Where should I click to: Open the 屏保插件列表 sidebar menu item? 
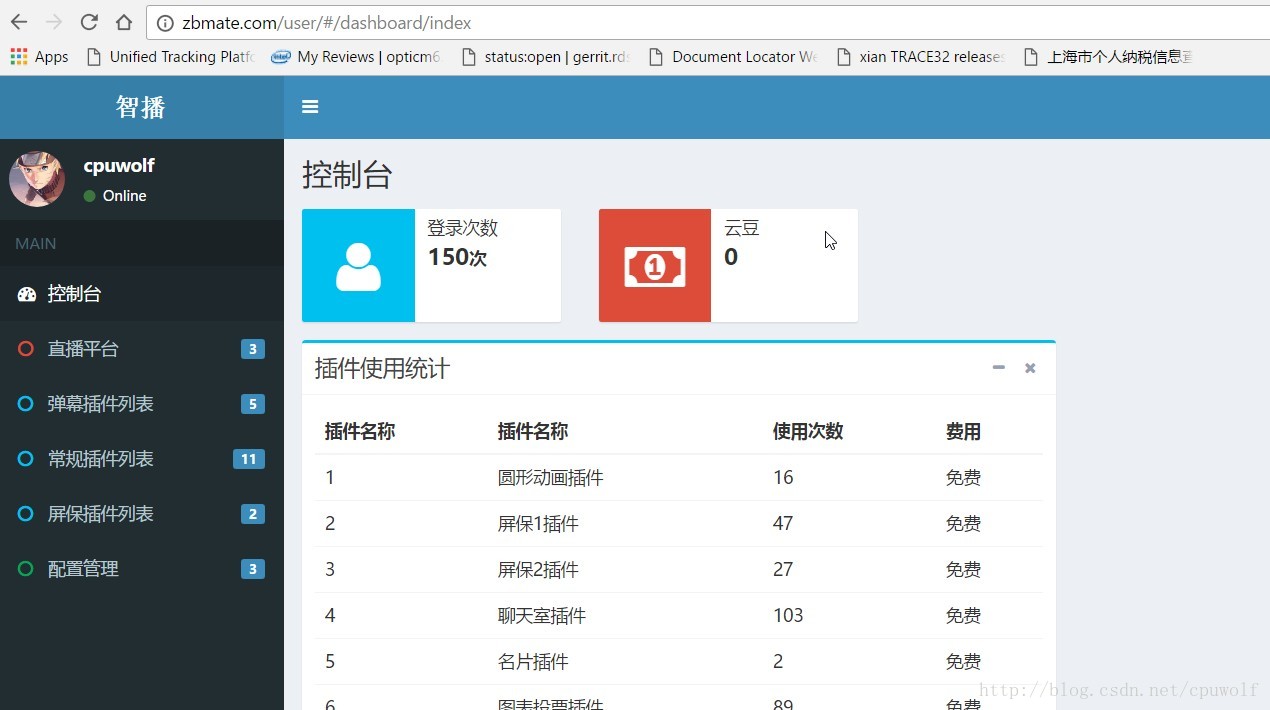coord(142,514)
